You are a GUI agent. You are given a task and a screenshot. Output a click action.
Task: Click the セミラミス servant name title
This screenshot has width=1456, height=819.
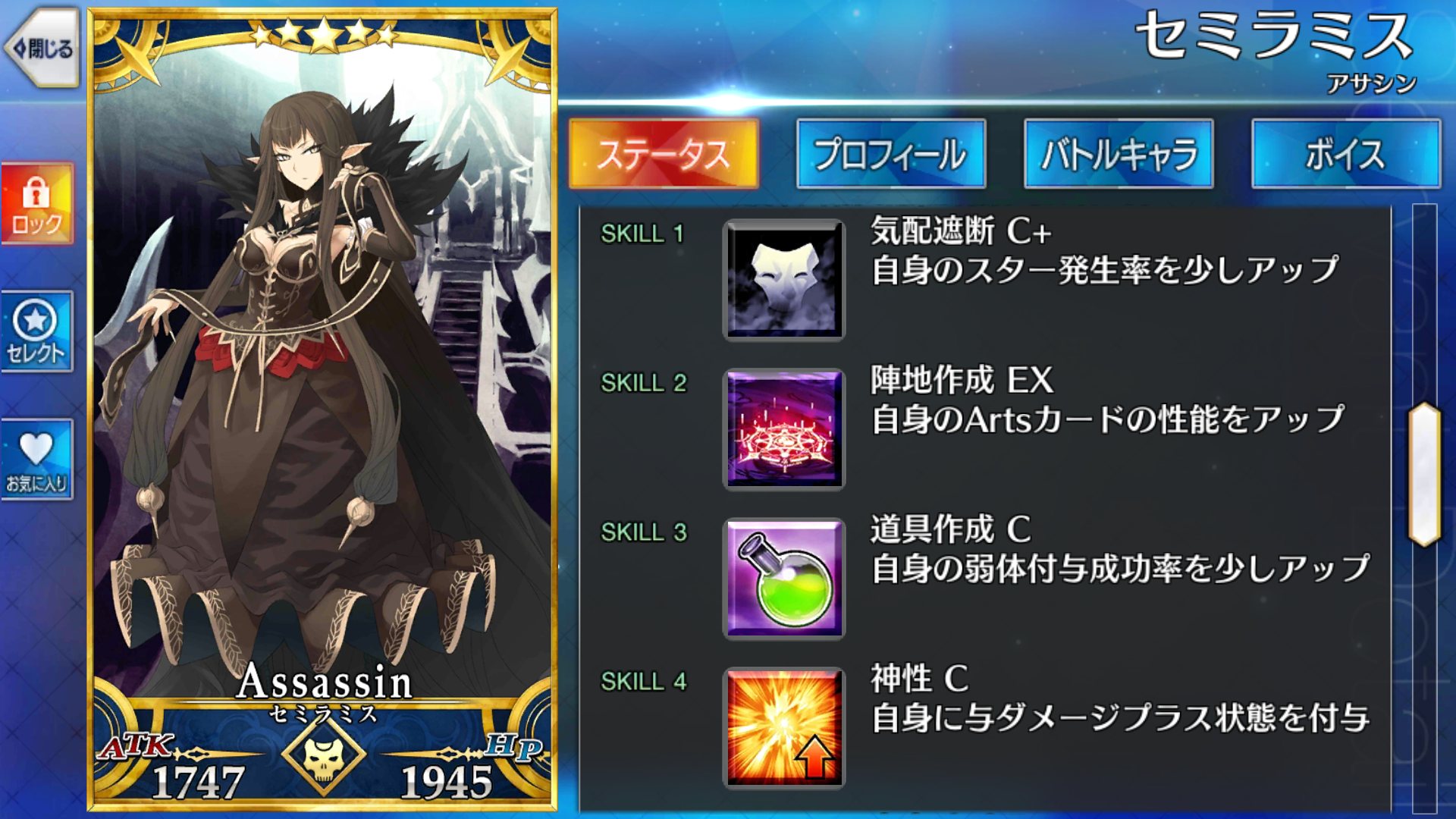pyautogui.click(x=1275, y=36)
